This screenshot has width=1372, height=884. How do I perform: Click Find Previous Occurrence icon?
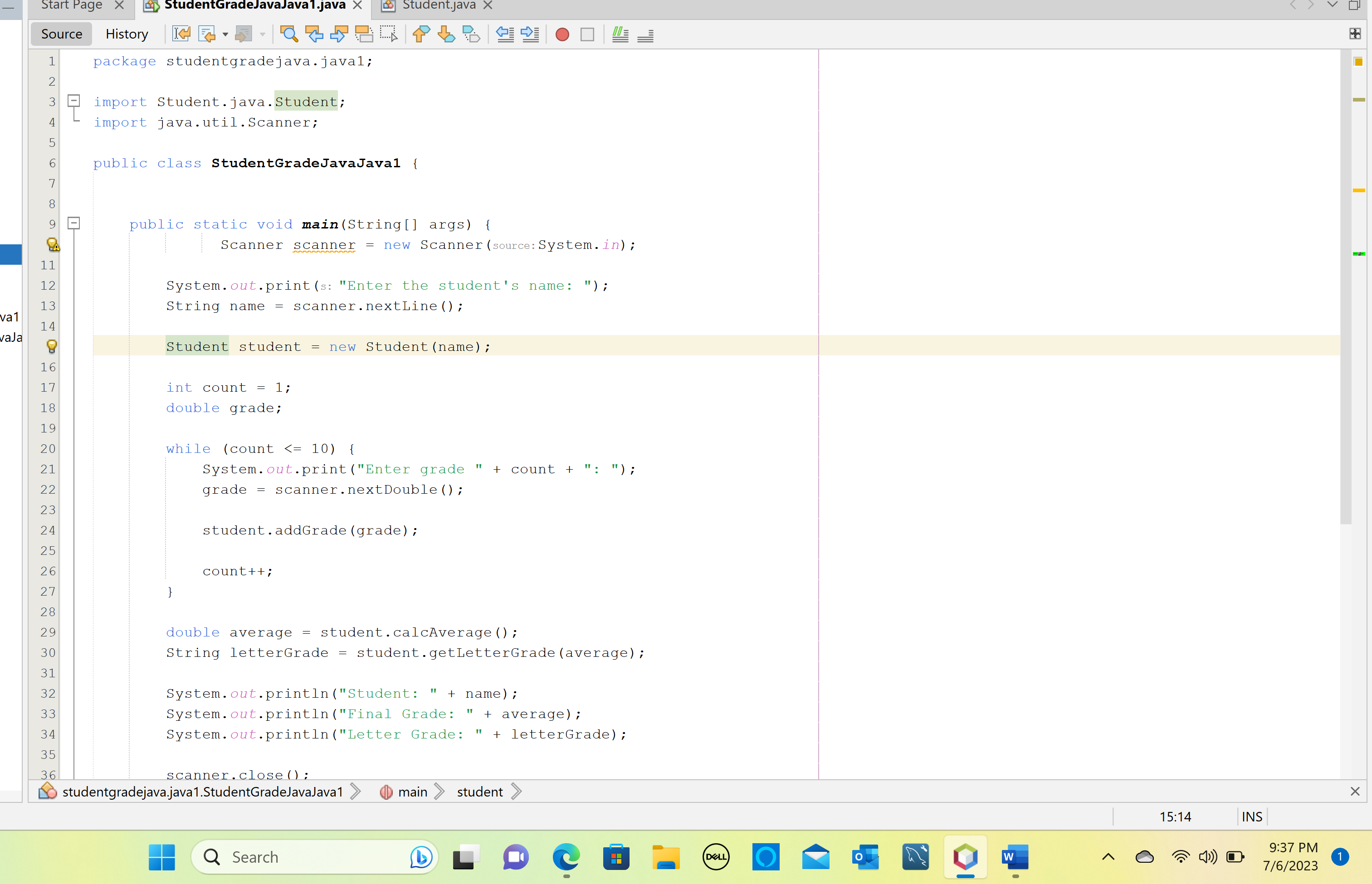(314, 34)
